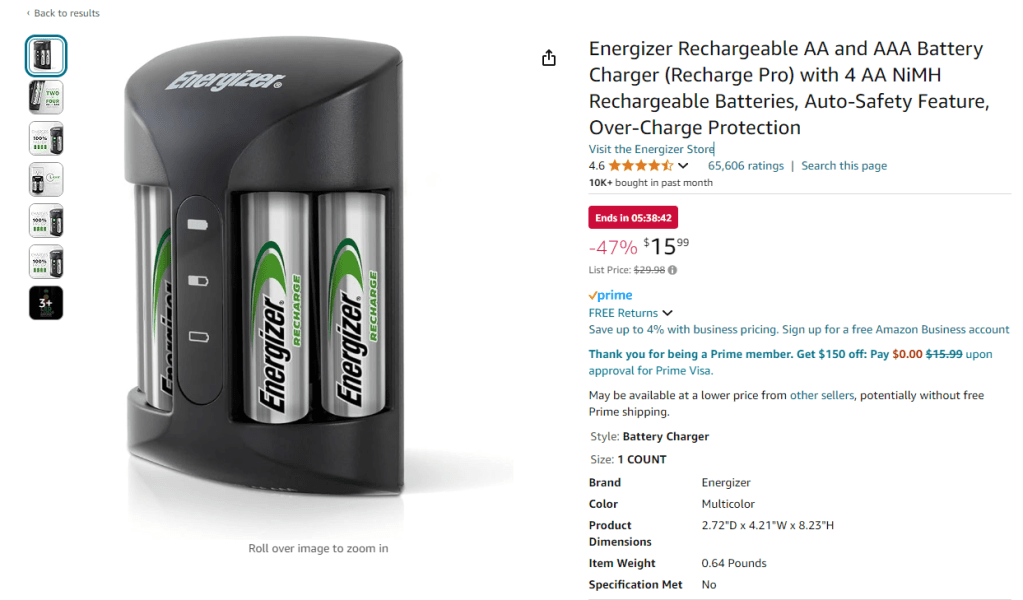The width and height of the screenshot is (1023, 600).
Task: Click the Prime logo badge
Action: tap(611, 295)
